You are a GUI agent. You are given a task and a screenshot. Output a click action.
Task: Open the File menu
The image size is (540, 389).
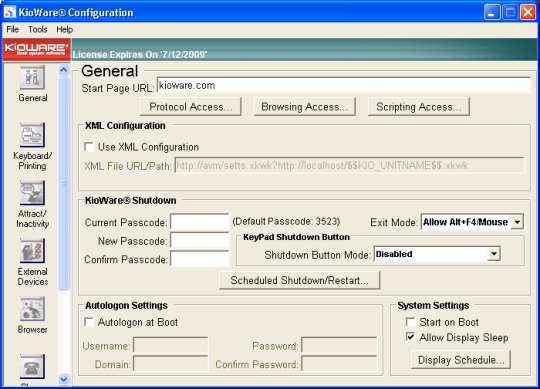[x=13, y=30]
